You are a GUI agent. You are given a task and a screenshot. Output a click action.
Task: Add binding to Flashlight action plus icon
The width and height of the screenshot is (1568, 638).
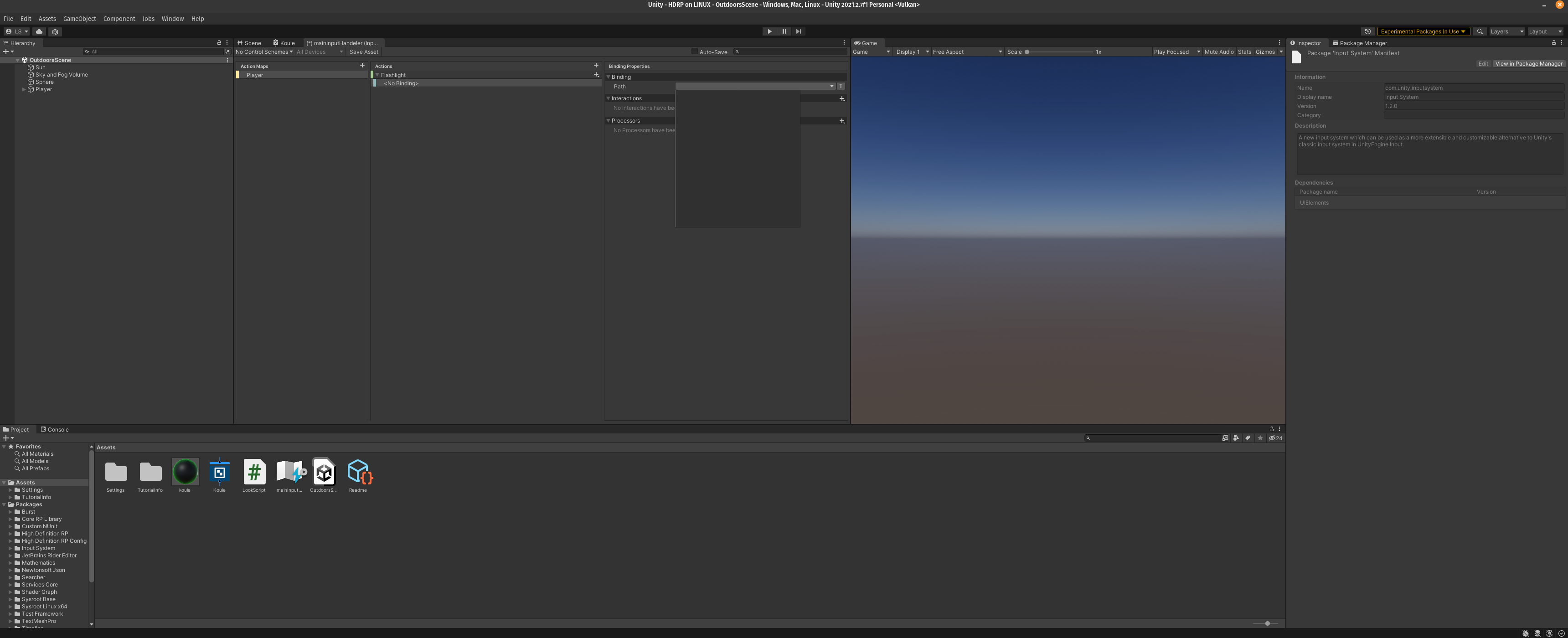(596, 75)
